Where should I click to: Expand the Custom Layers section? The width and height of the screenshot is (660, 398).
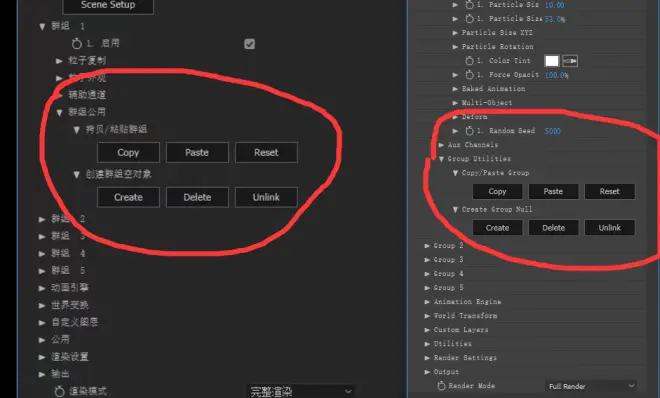tap(427, 330)
